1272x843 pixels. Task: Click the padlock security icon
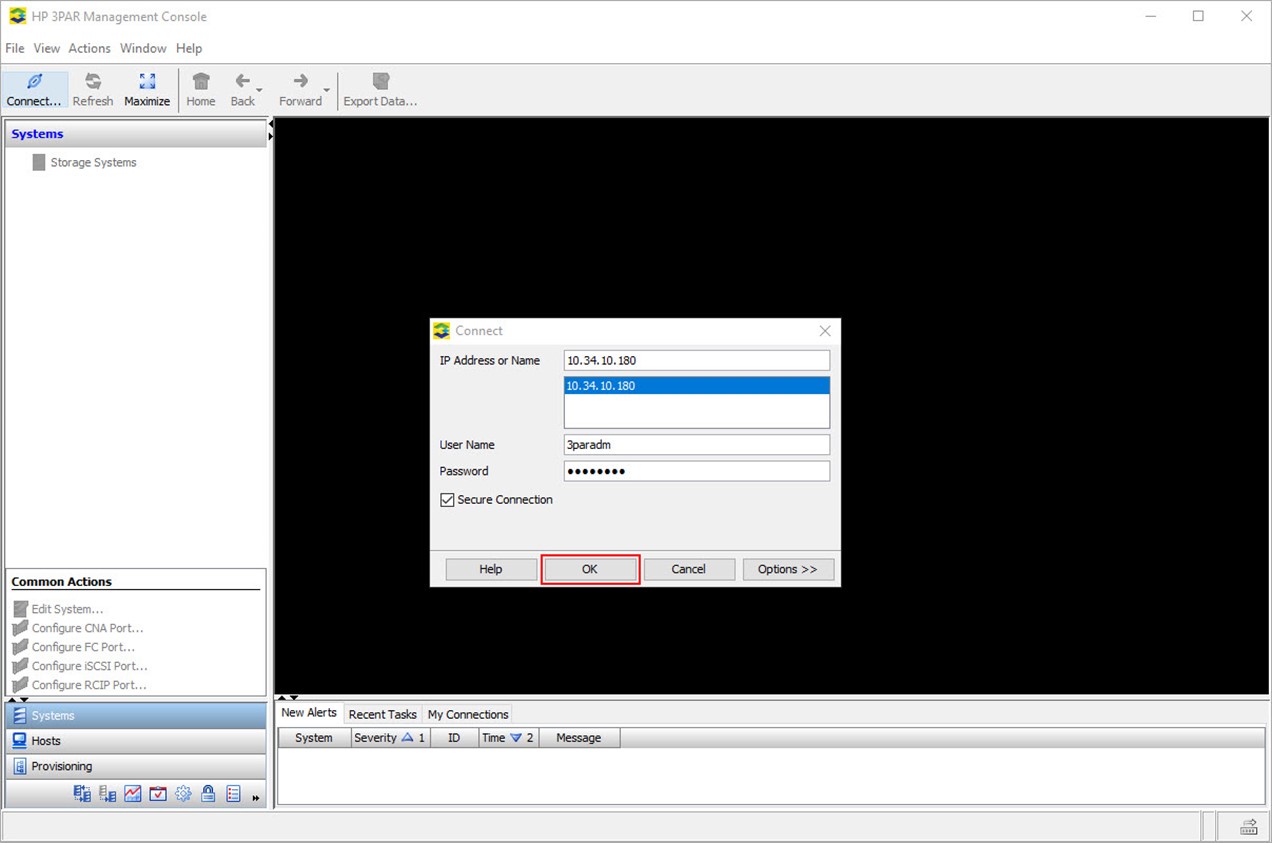[208, 794]
